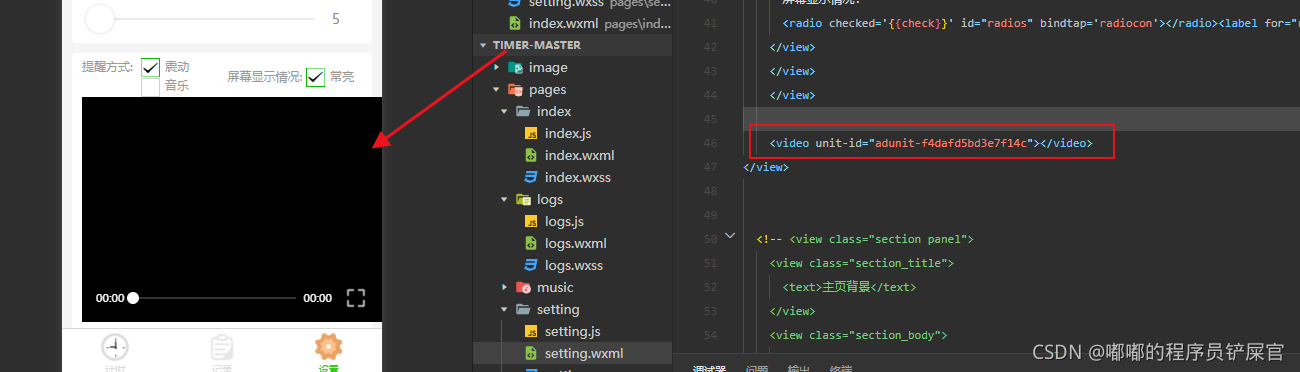Screen dimensions: 1300x372
Task: Click the music folder icon
Action: tap(524, 287)
